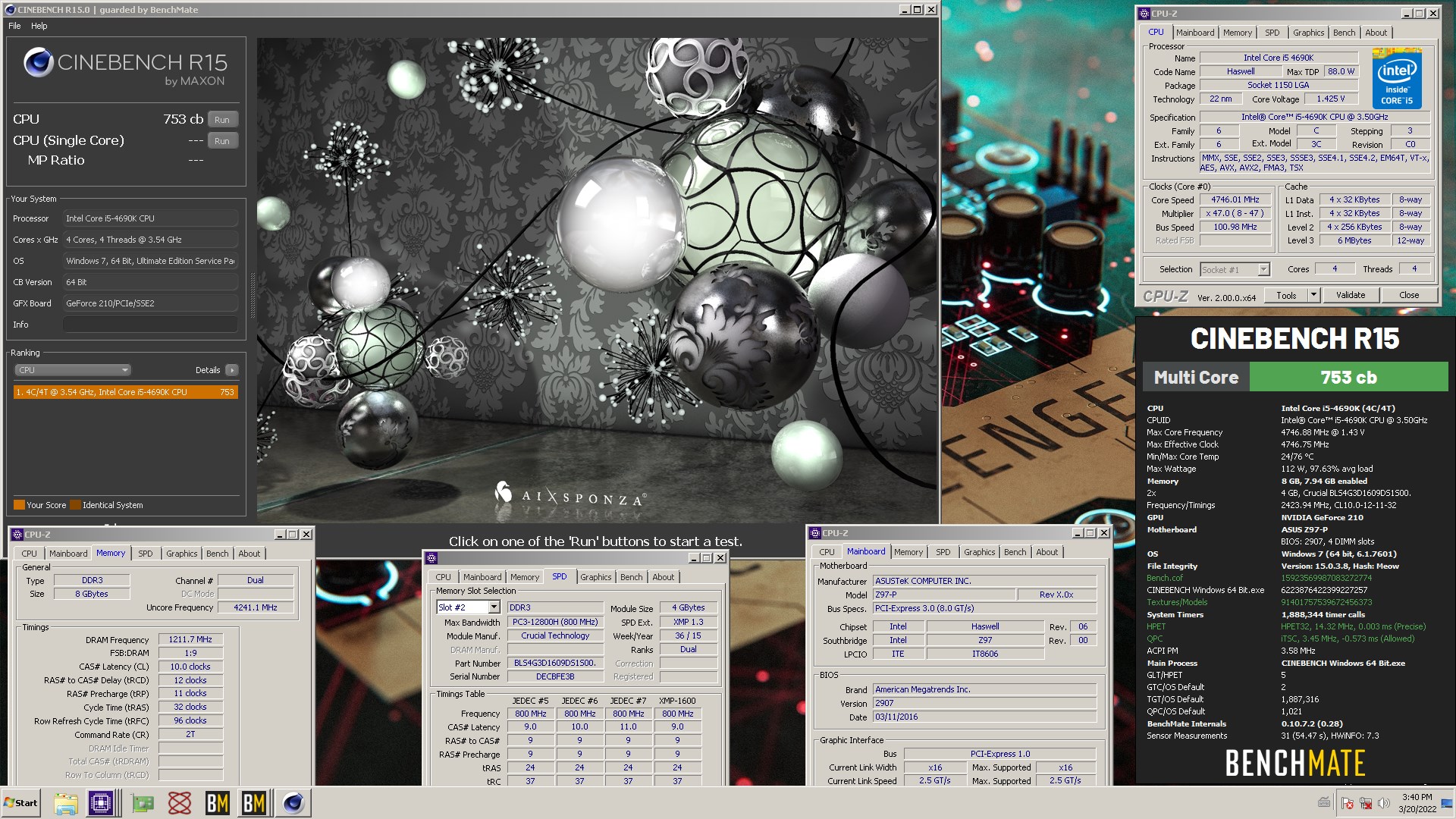Click the Show Desktop button by the clock
This screenshot has height=819, width=1456.
pyautogui.click(x=1447, y=803)
